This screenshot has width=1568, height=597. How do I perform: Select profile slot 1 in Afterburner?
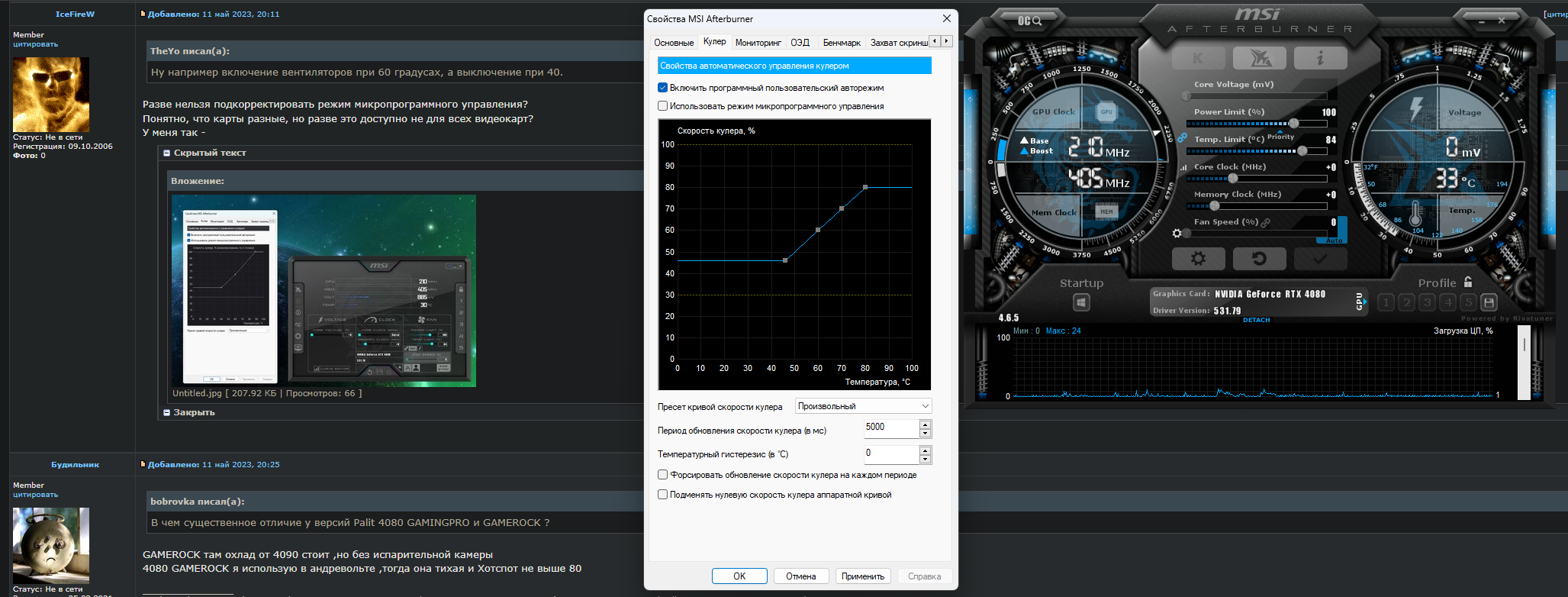[x=1386, y=302]
